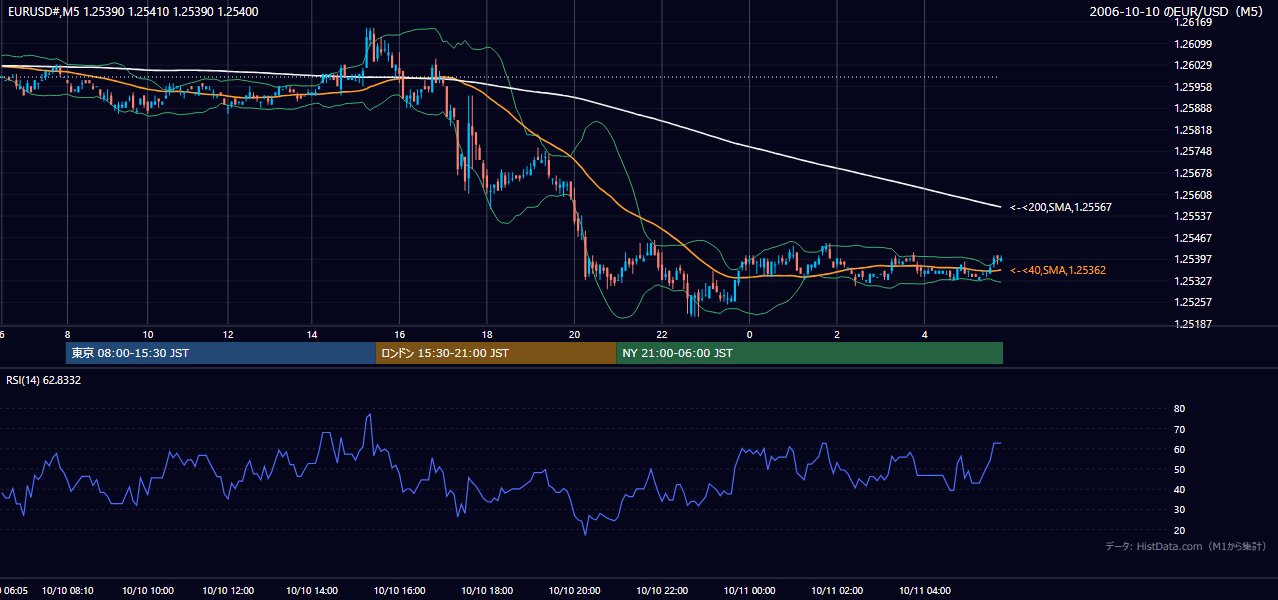Viewport: 1278px width, 600px height.
Task: Click the 10/10 18:00 bottom time label
Action: (488, 590)
